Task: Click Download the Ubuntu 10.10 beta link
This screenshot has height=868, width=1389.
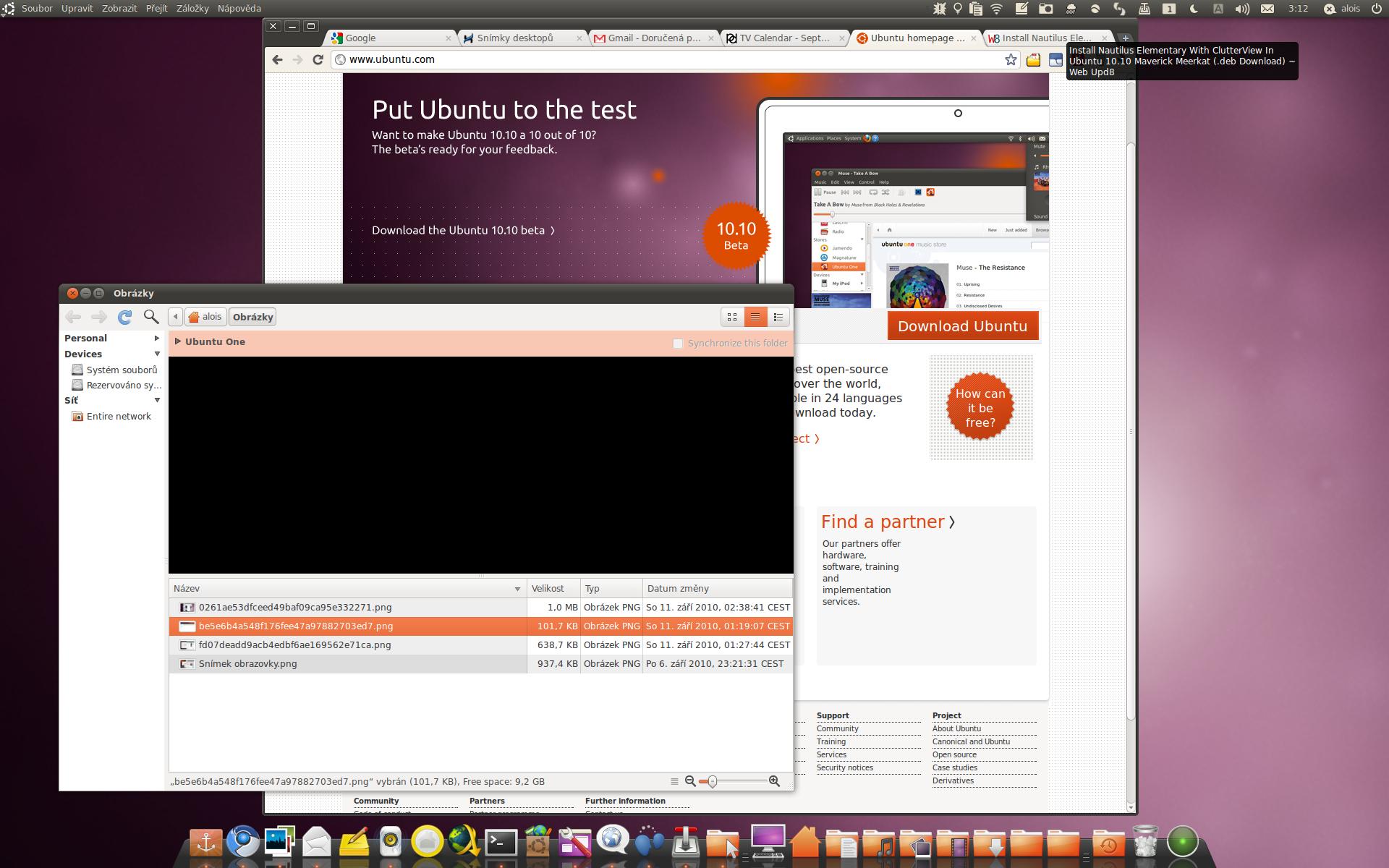Action: pyautogui.click(x=463, y=231)
